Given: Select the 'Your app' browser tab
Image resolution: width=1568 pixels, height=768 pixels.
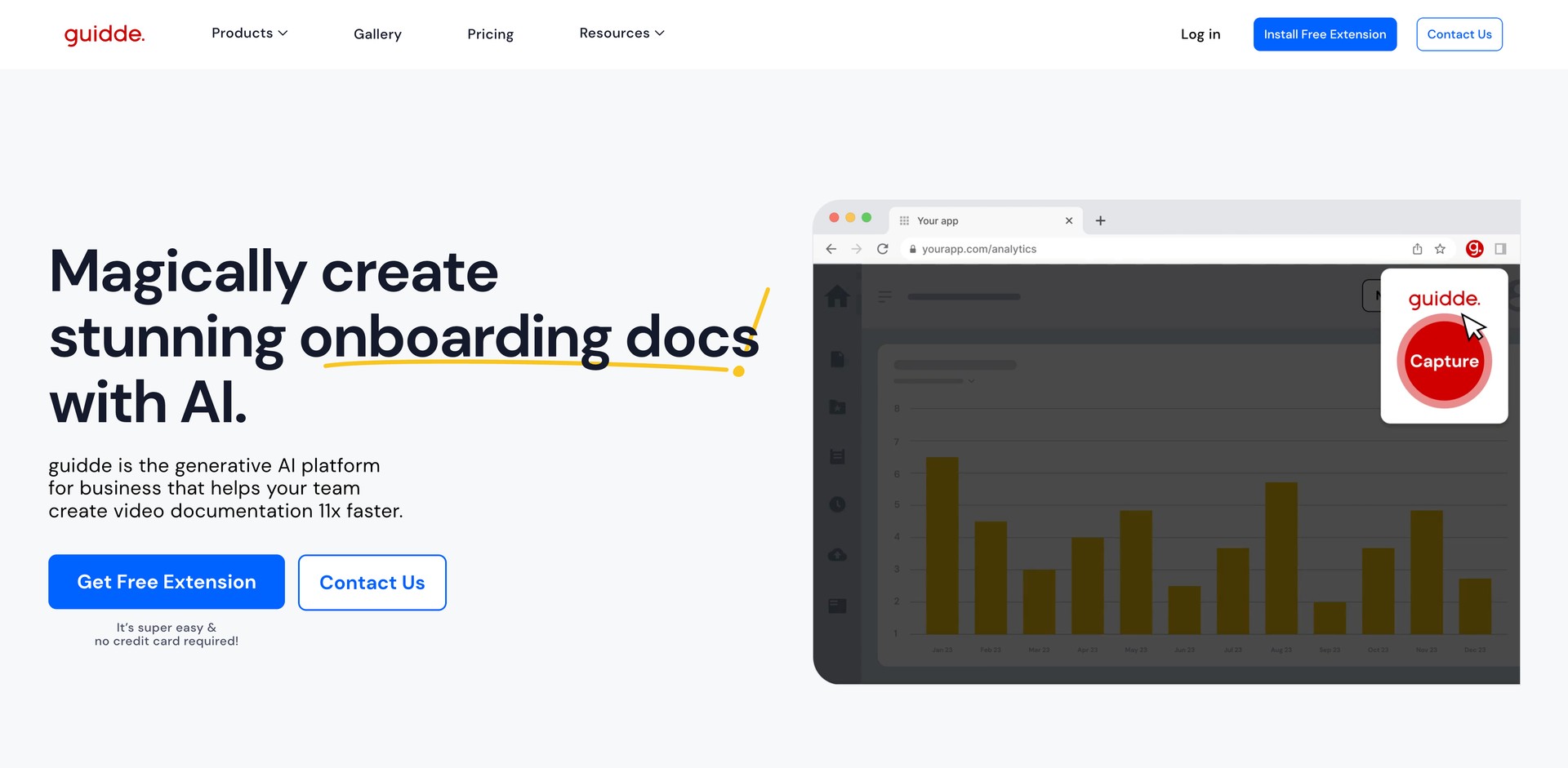Looking at the screenshot, I should pyautogui.click(x=986, y=221).
